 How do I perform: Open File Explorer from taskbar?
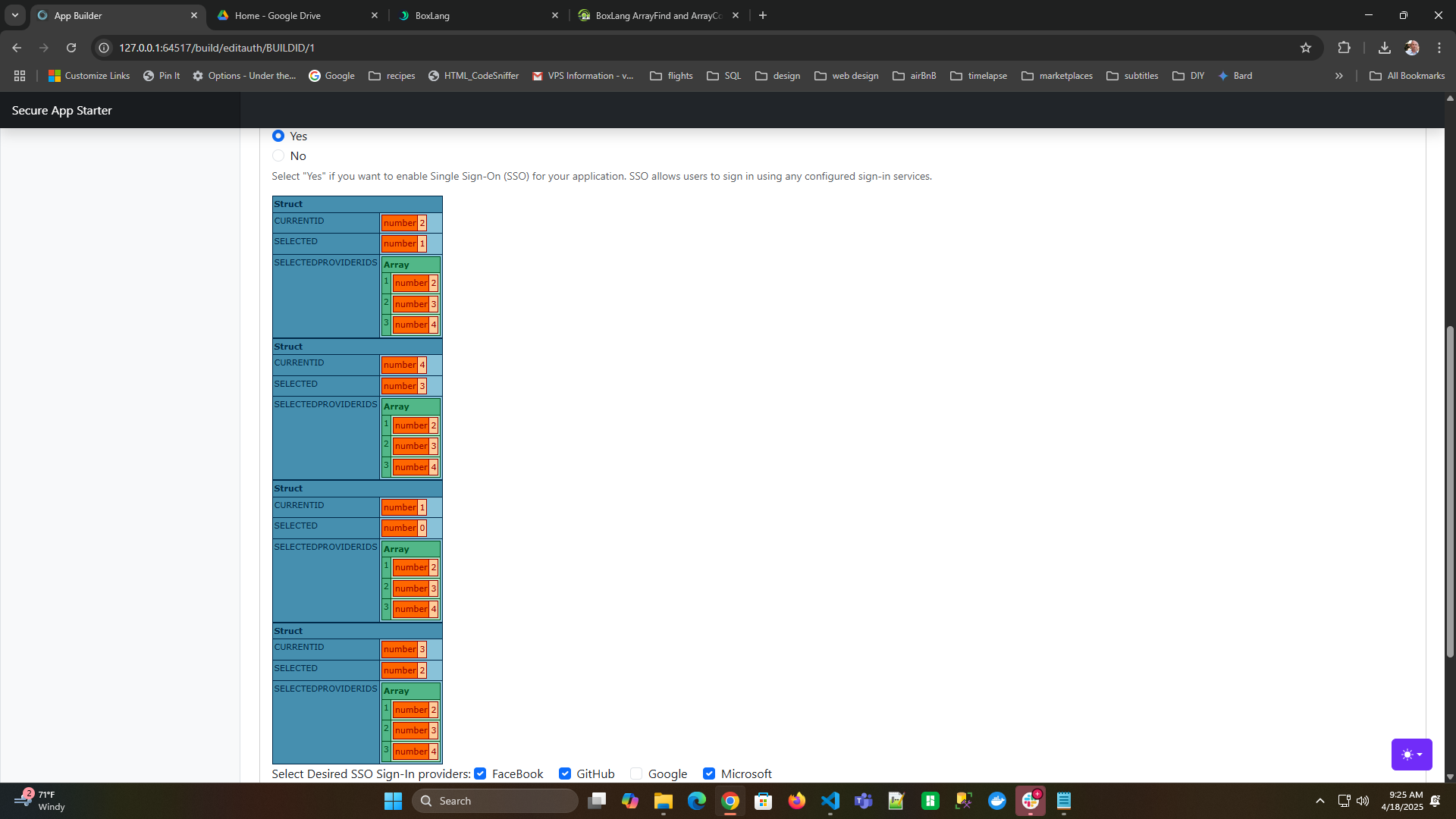pos(664,801)
